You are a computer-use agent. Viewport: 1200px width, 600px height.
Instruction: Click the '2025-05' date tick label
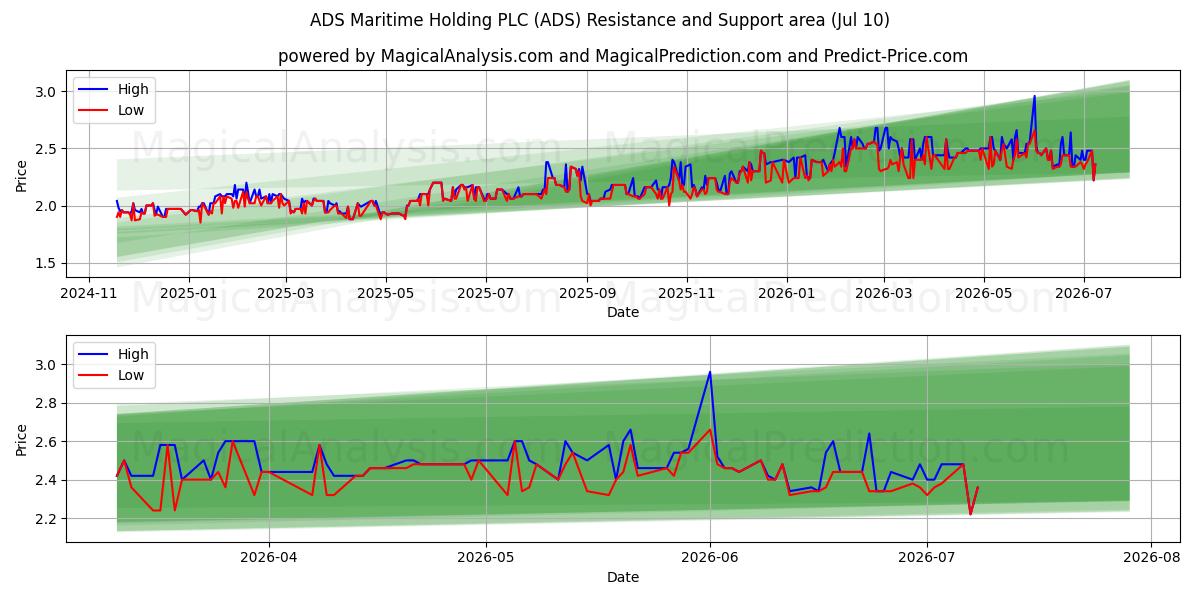(x=385, y=294)
